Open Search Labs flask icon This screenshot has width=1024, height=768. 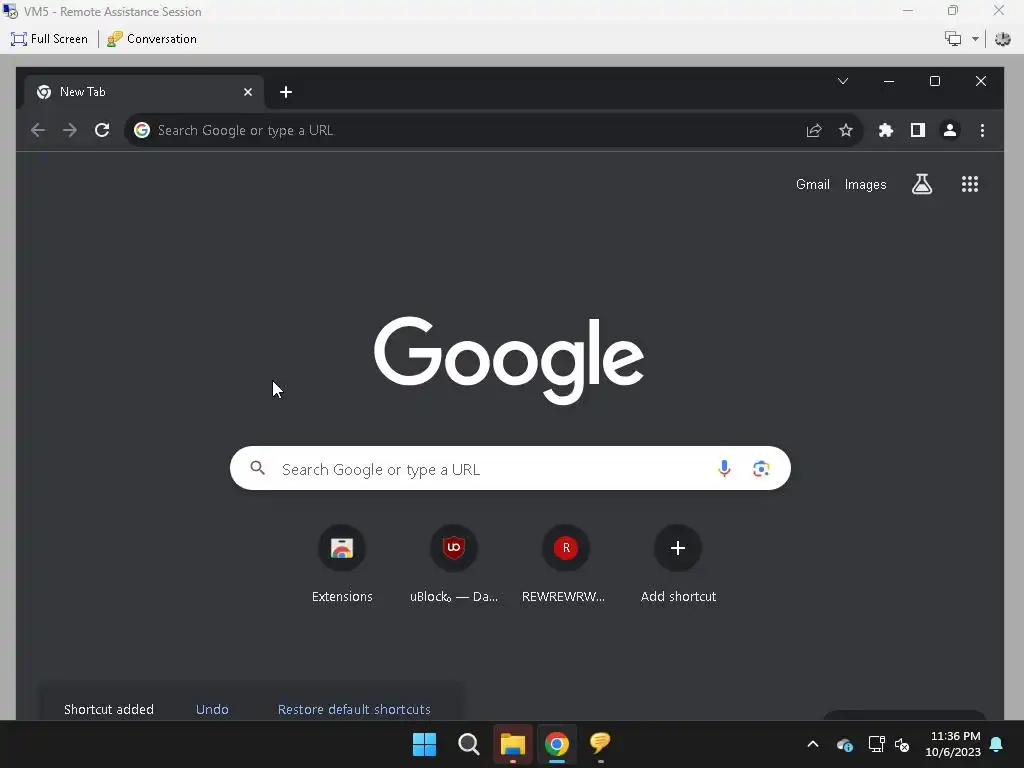coord(922,184)
